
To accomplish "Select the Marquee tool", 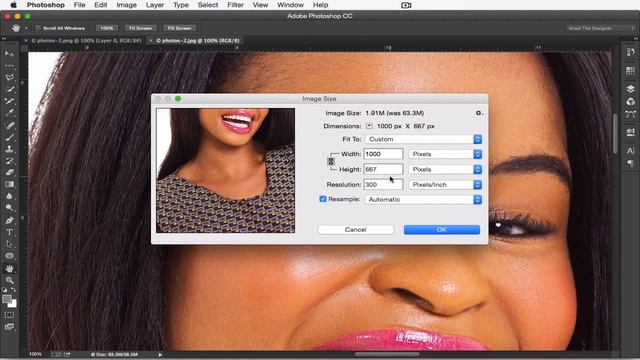I will coord(9,66).
